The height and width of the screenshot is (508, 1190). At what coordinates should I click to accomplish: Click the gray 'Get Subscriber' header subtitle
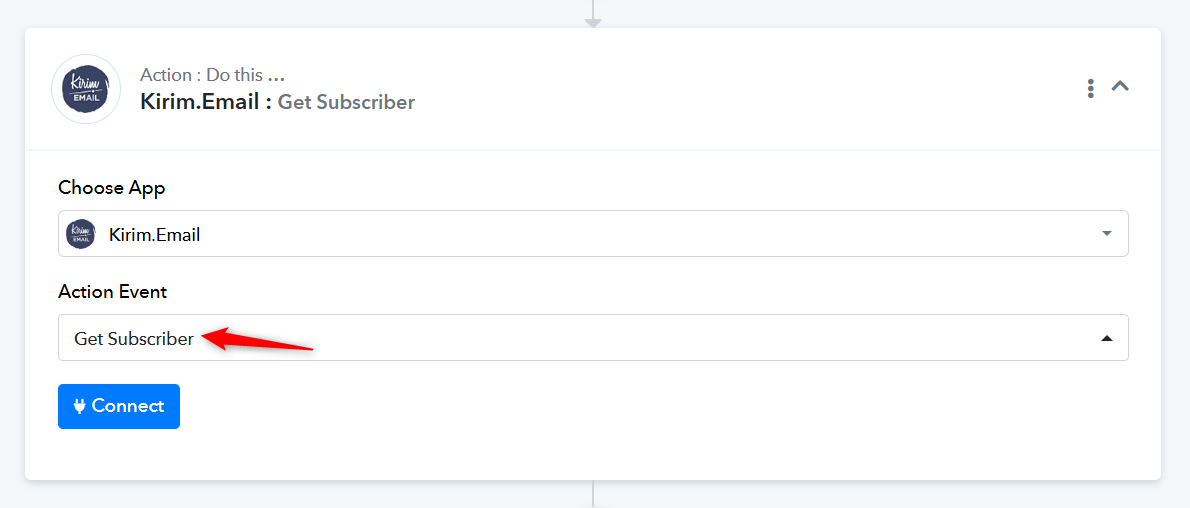click(346, 103)
